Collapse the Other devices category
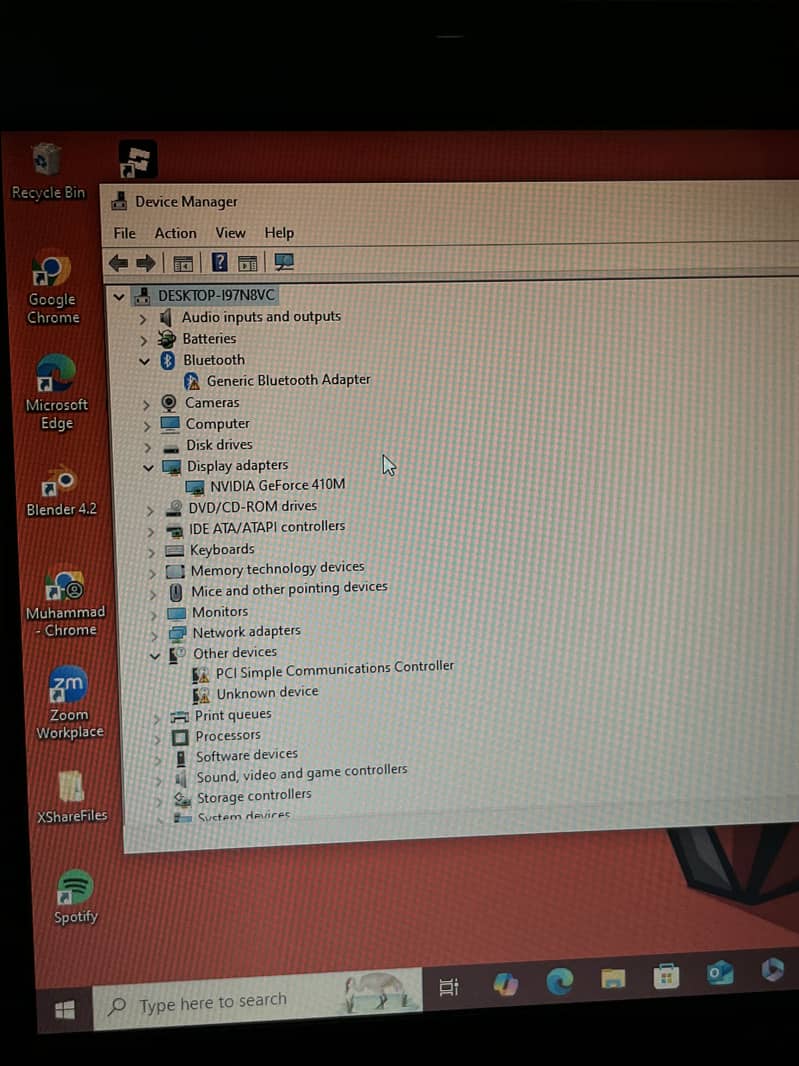 [x=154, y=656]
